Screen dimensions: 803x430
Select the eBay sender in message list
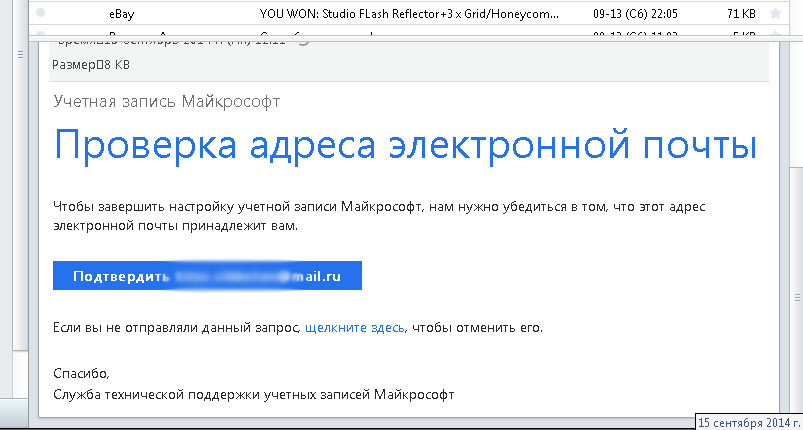[x=121, y=14]
